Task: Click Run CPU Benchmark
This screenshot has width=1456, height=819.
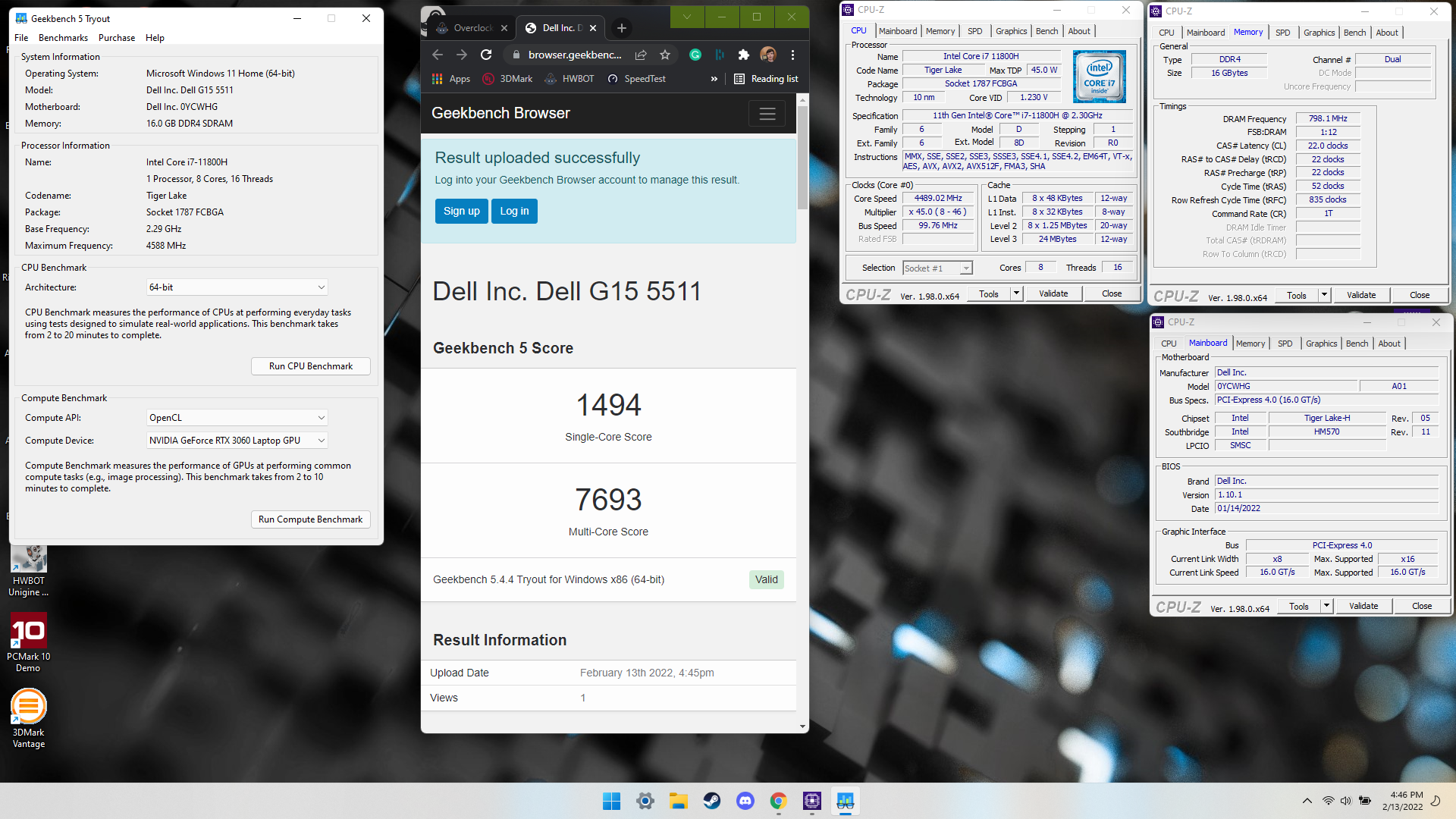Action: point(311,366)
